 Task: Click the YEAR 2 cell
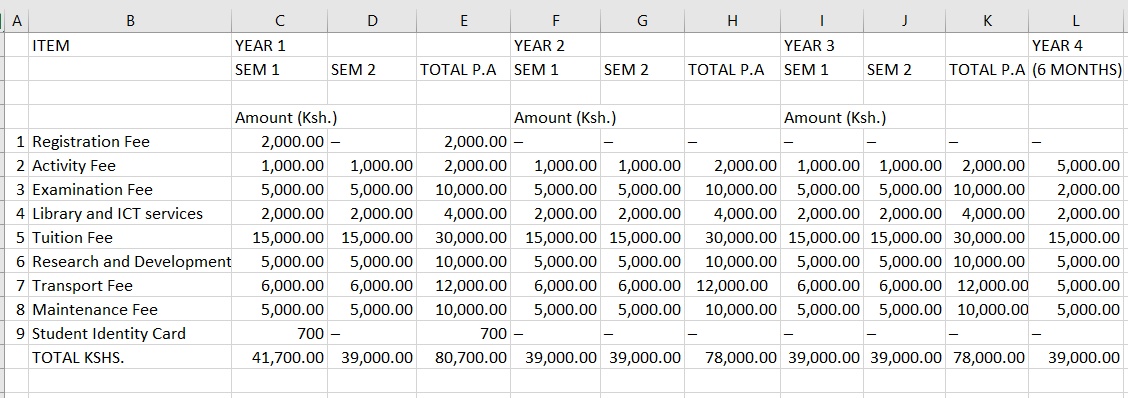click(x=555, y=45)
